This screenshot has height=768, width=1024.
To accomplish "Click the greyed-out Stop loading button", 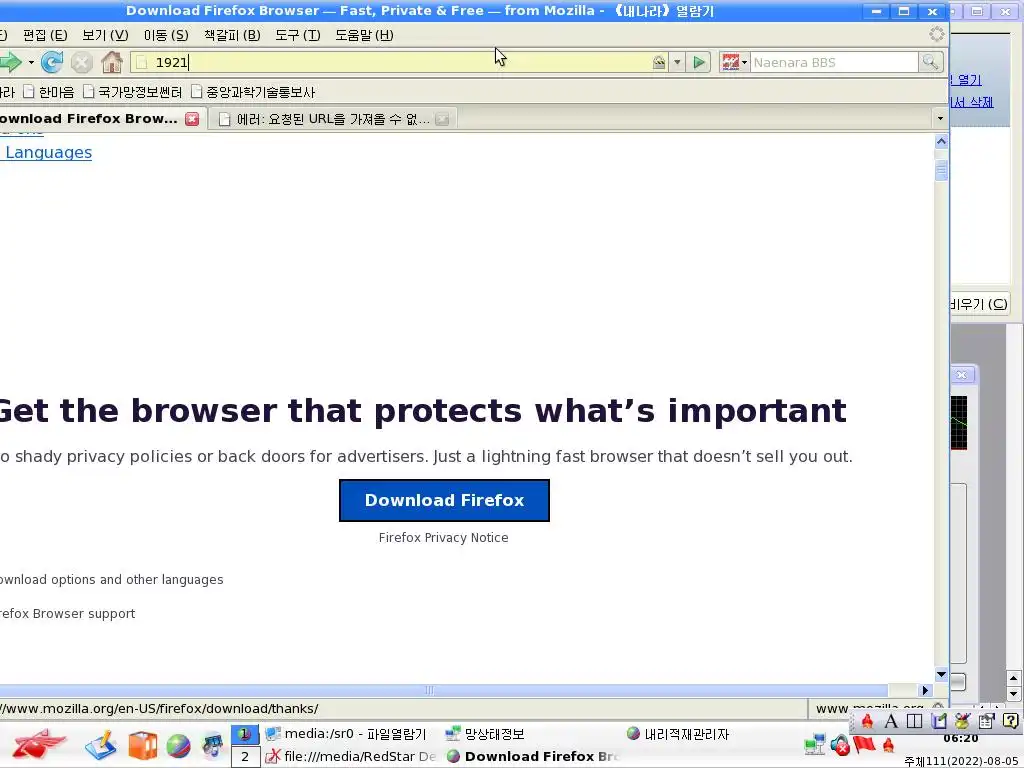I will click(x=82, y=63).
